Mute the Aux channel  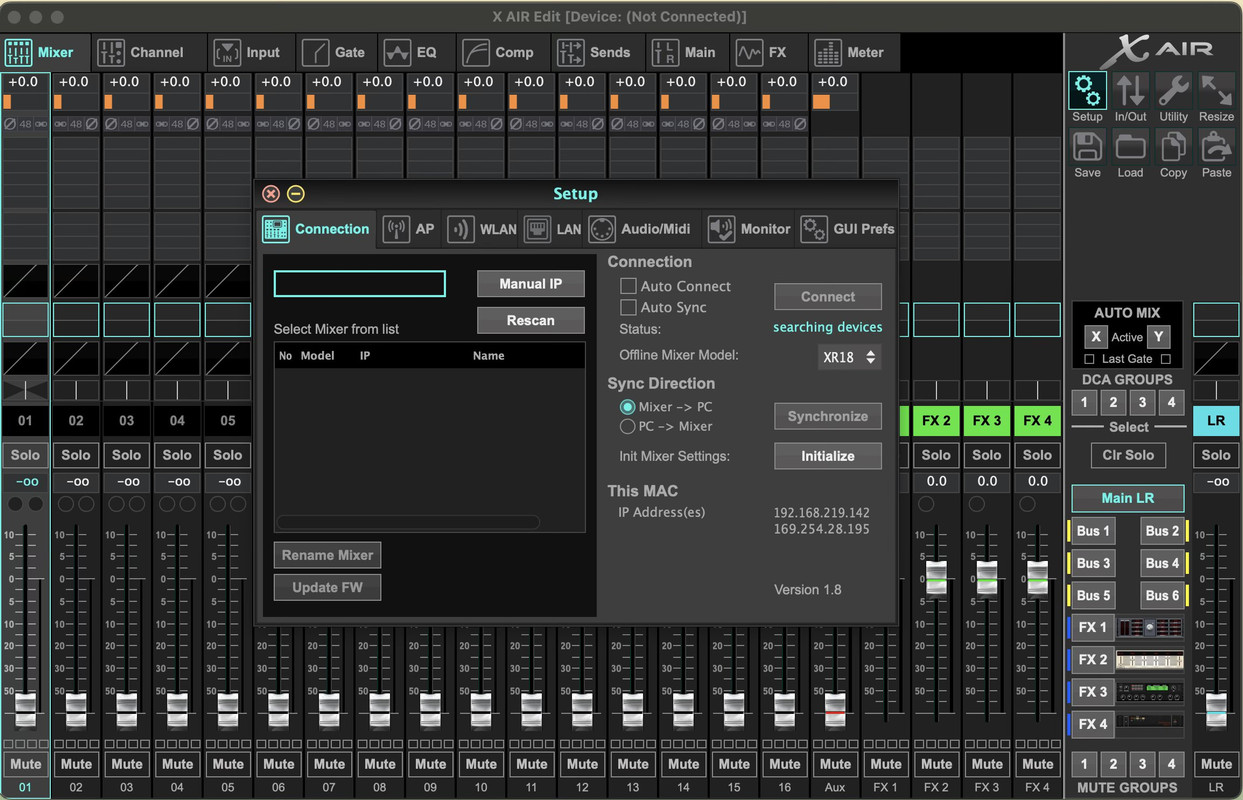[835, 764]
